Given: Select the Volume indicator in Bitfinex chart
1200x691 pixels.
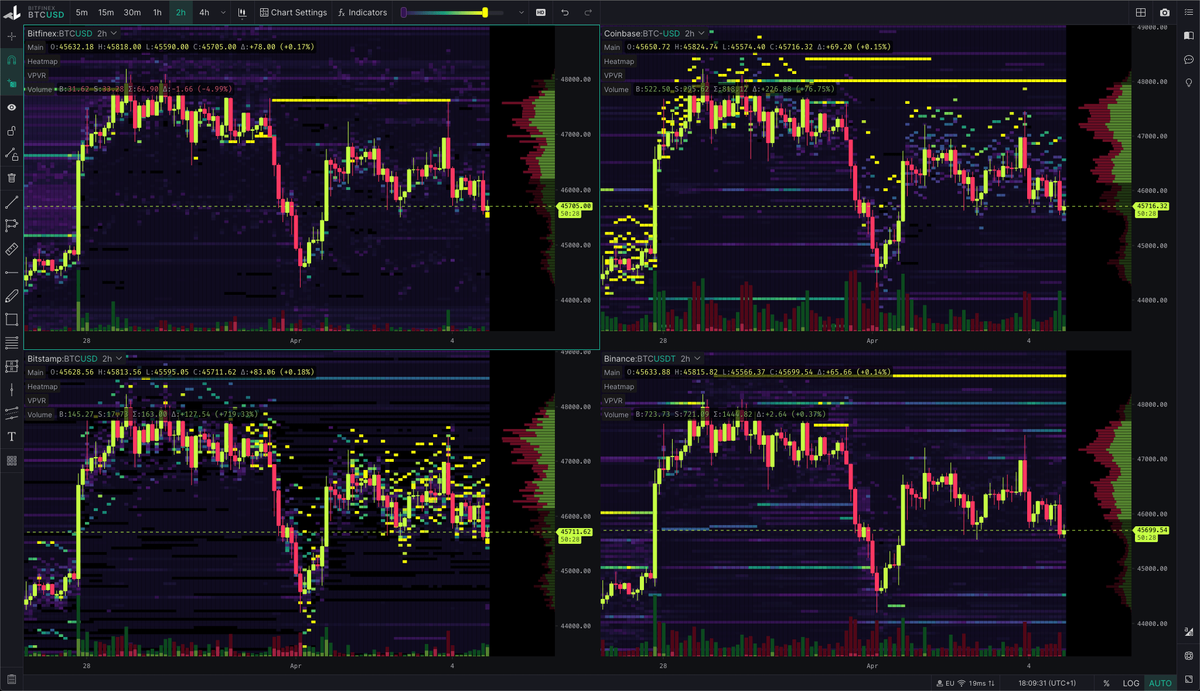Looking at the screenshot, I should coord(40,89).
